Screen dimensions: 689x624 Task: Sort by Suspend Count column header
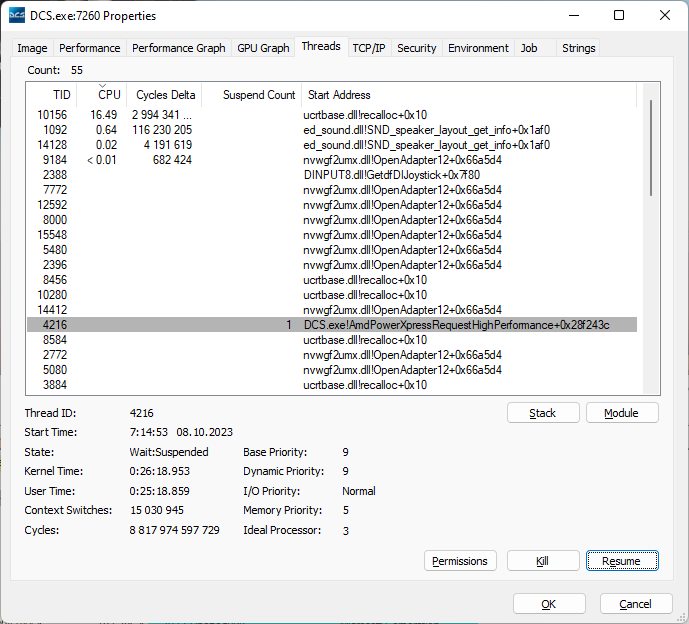[252, 95]
